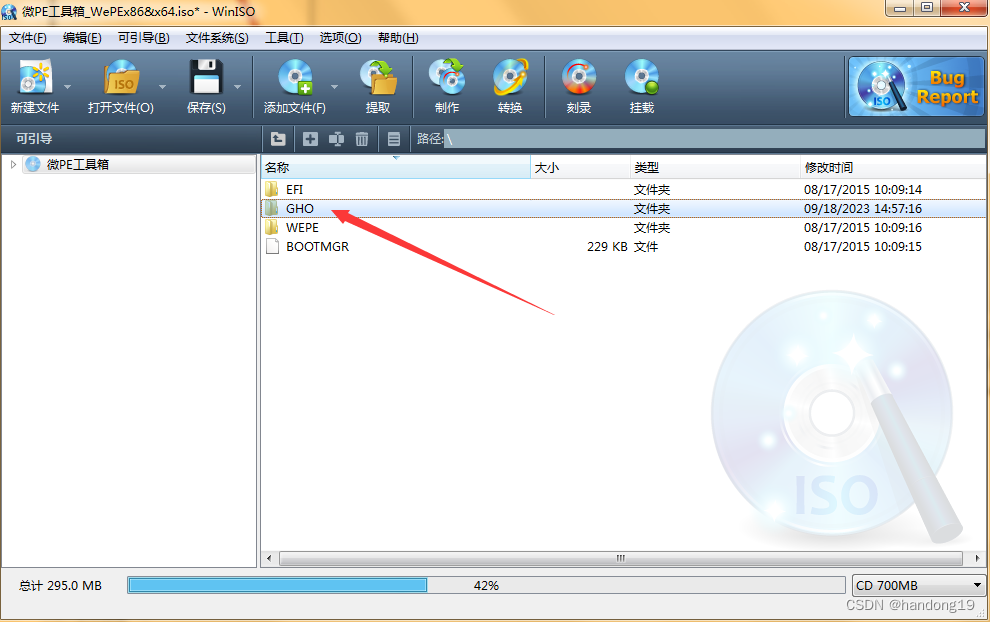This screenshot has width=990, height=622.
Task: Click the Burn (刻录) disc icon
Action: [x=578, y=77]
